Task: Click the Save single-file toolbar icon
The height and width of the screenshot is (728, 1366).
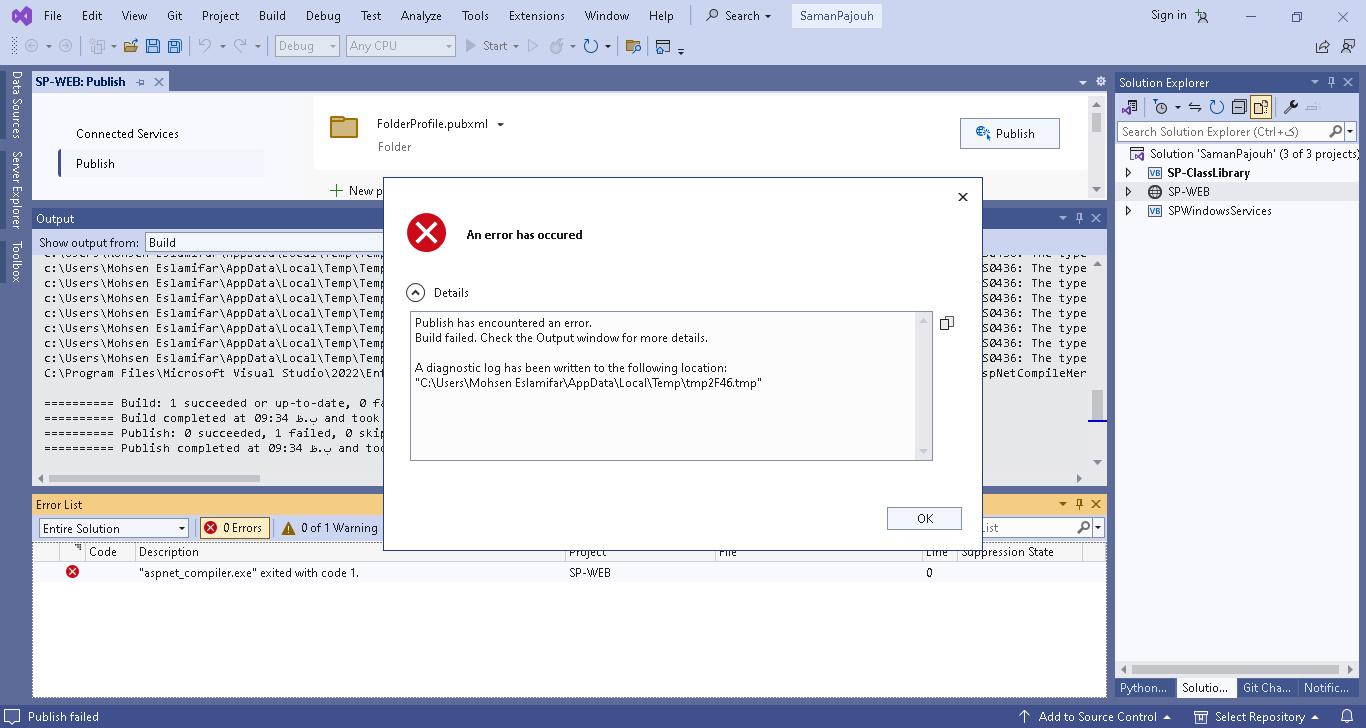Action: (153, 46)
